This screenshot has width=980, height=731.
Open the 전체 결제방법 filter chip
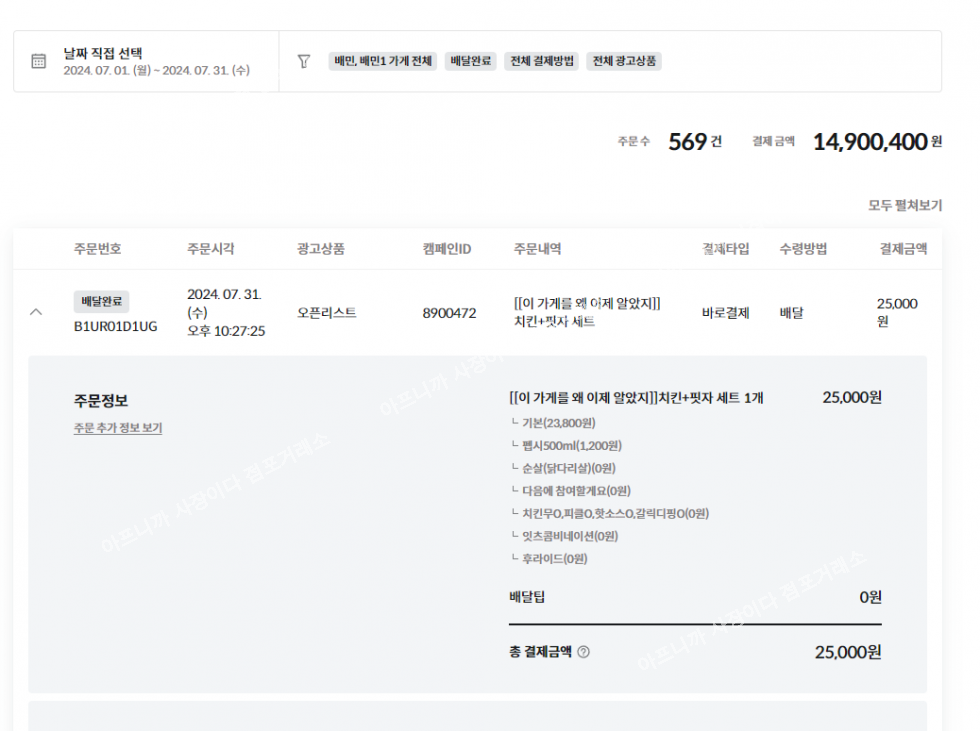[x=542, y=61]
